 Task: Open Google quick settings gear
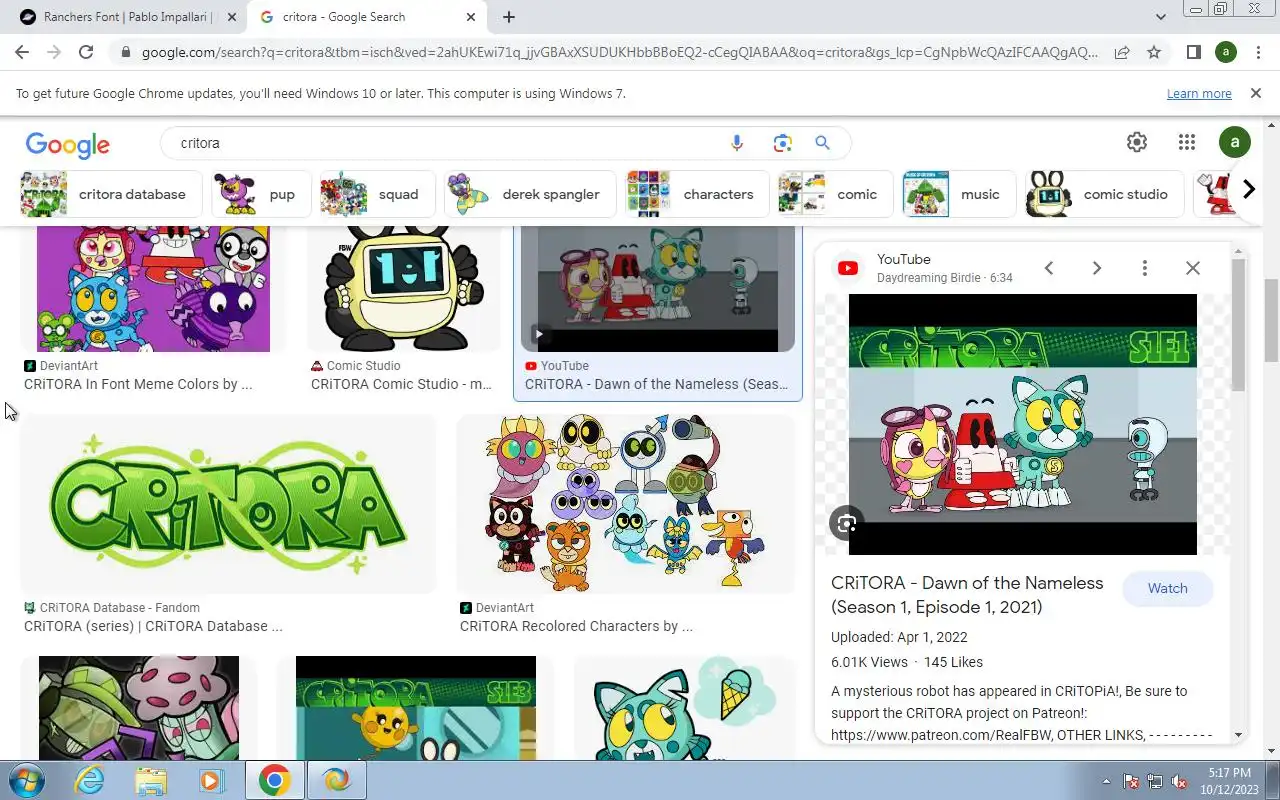click(1137, 143)
